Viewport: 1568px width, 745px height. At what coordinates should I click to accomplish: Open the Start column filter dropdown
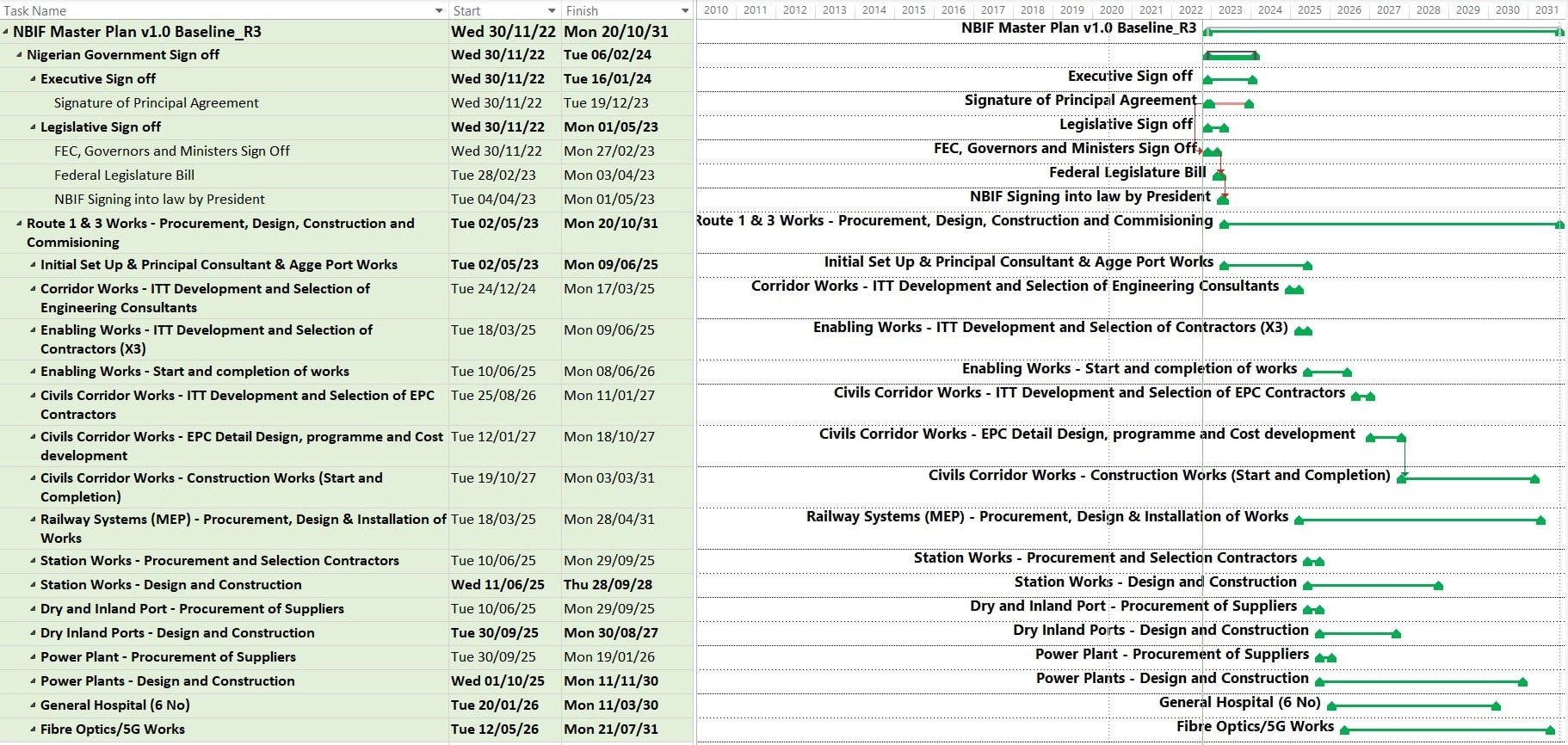coord(552,11)
